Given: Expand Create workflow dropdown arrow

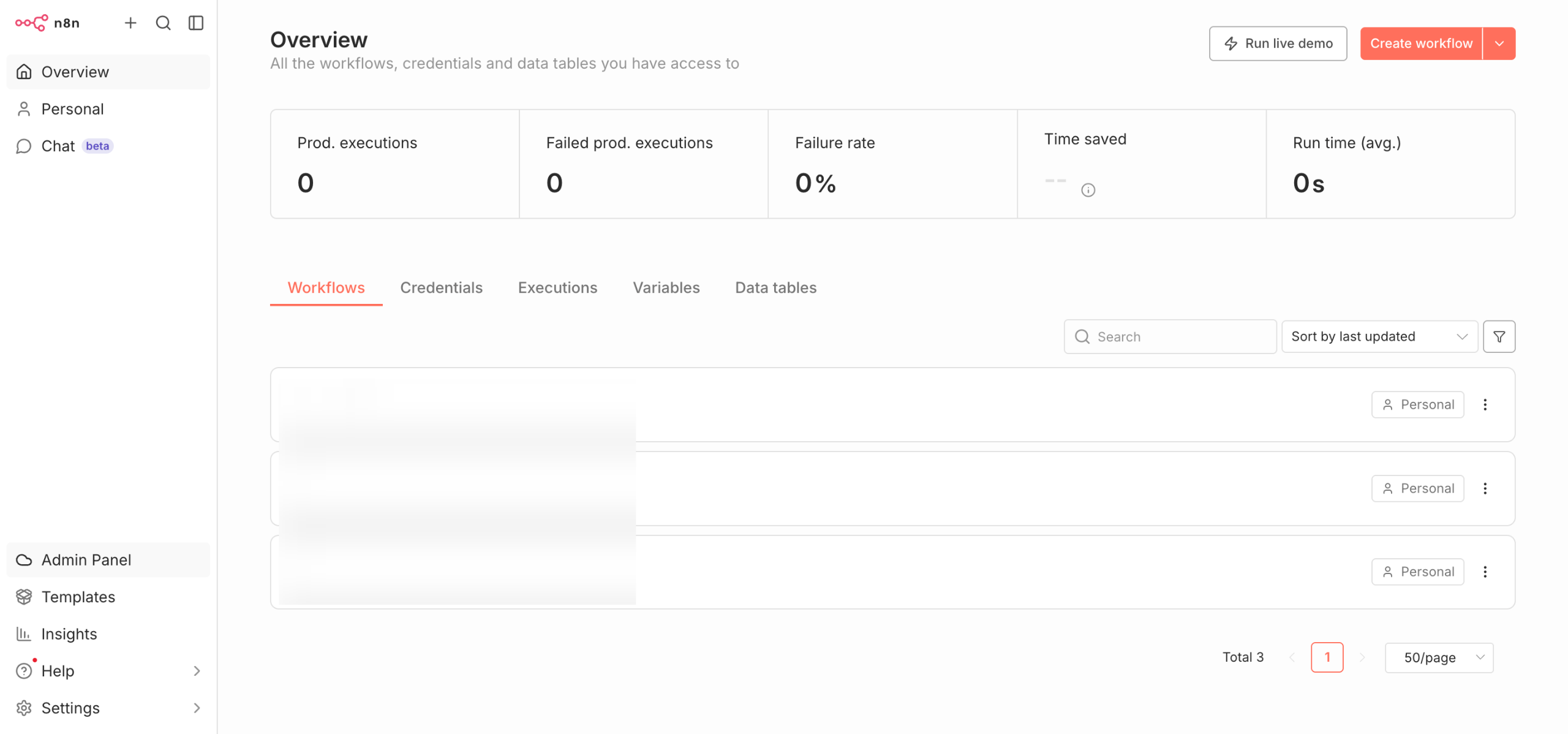Looking at the screenshot, I should click(x=1499, y=44).
